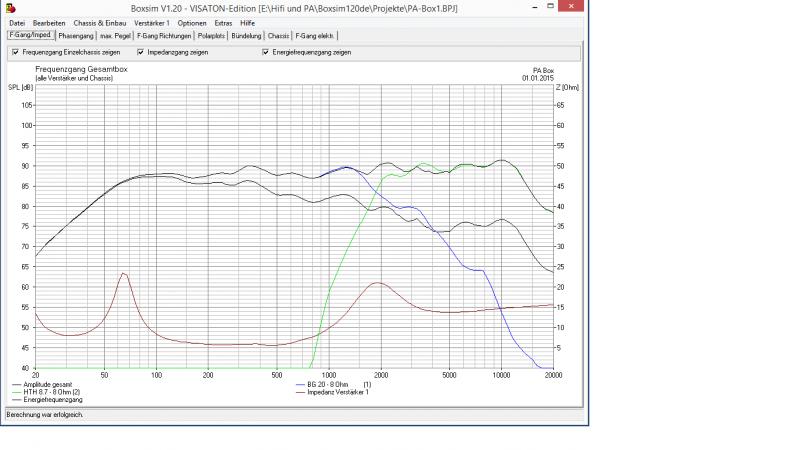
Task: Open the Extras menu
Action: click(x=223, y=23)
